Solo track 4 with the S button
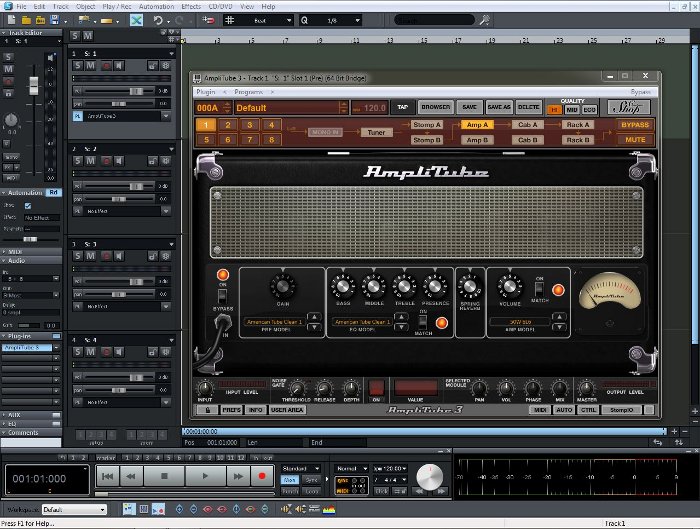Screen dimensions: 700x529 coord(78,352)
